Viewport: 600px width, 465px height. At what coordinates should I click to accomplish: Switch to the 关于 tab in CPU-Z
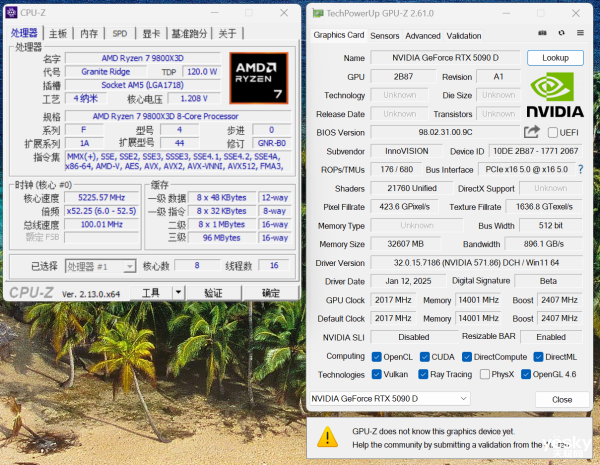point(227,34)
